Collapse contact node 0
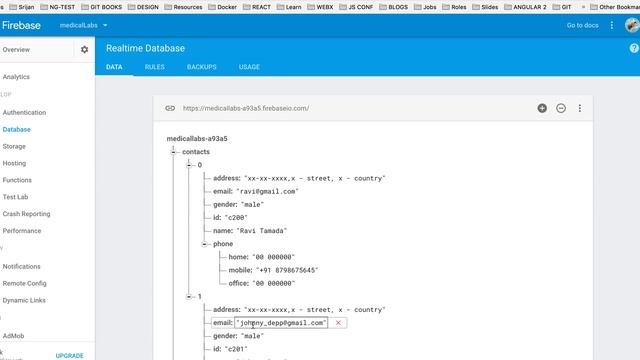The image size is (640, 360). coord(189,165)
